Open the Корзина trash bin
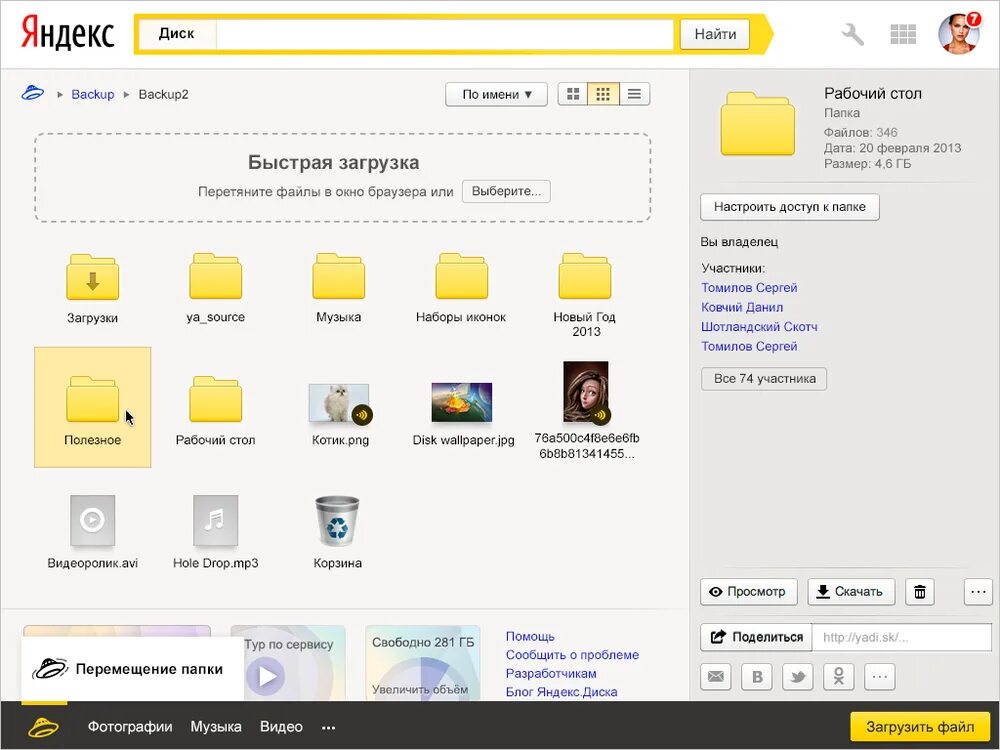Screen dimensions: 1000x750 pyautogui.click(x=337, y=521)
